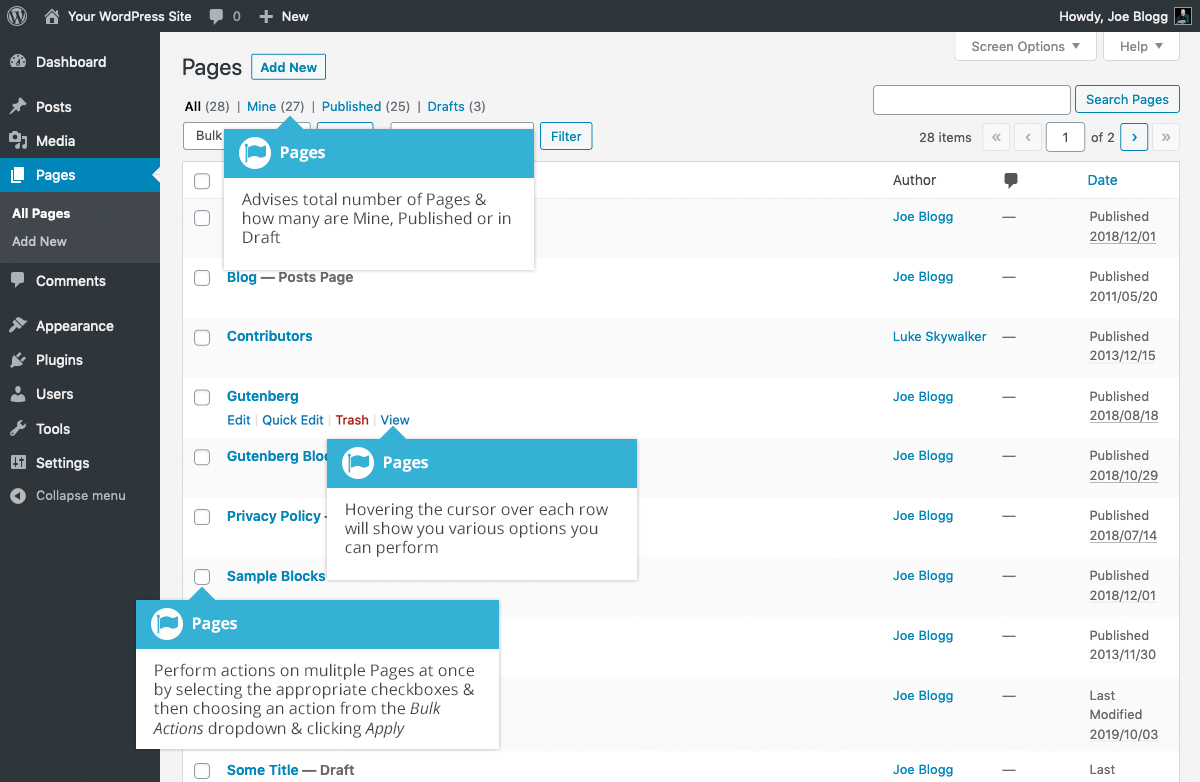1200x782 pixels.
Task: Go to next page of results arrow
Action: (1134, 137)
